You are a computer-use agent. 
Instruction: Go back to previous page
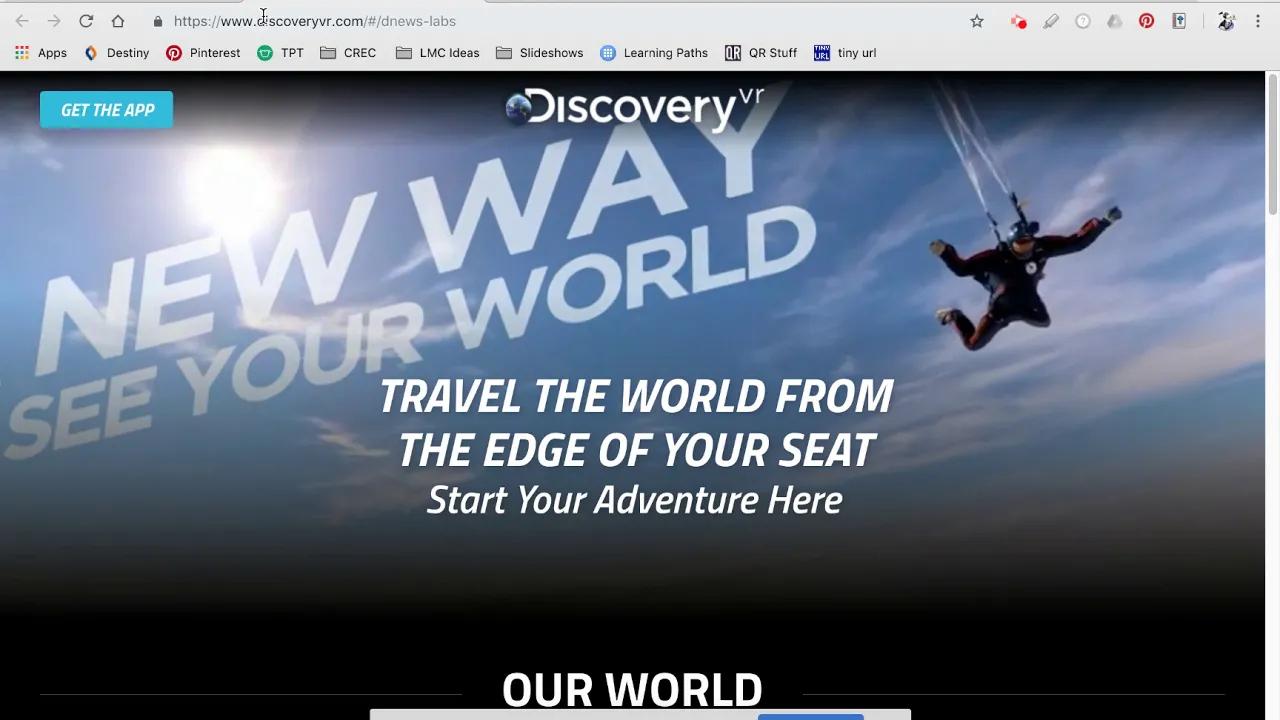pos(22,21)
